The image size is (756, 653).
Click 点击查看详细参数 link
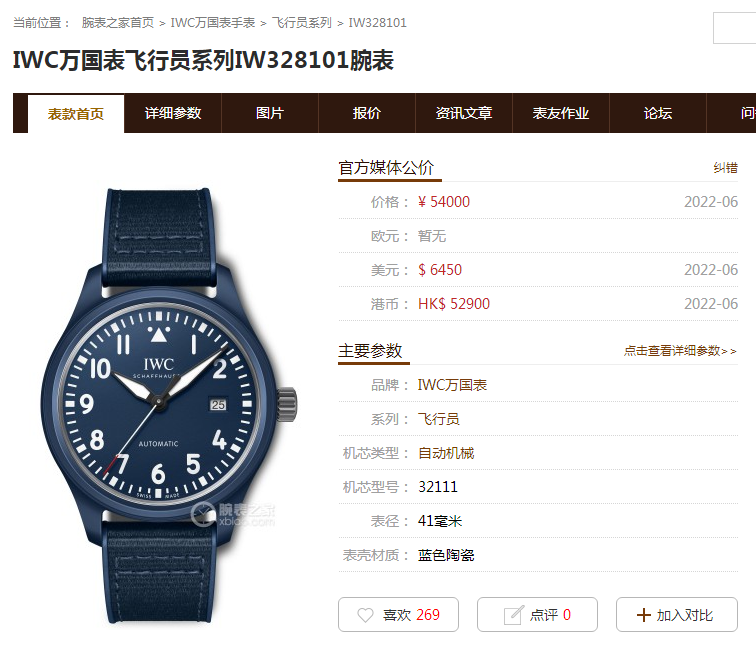680,351
